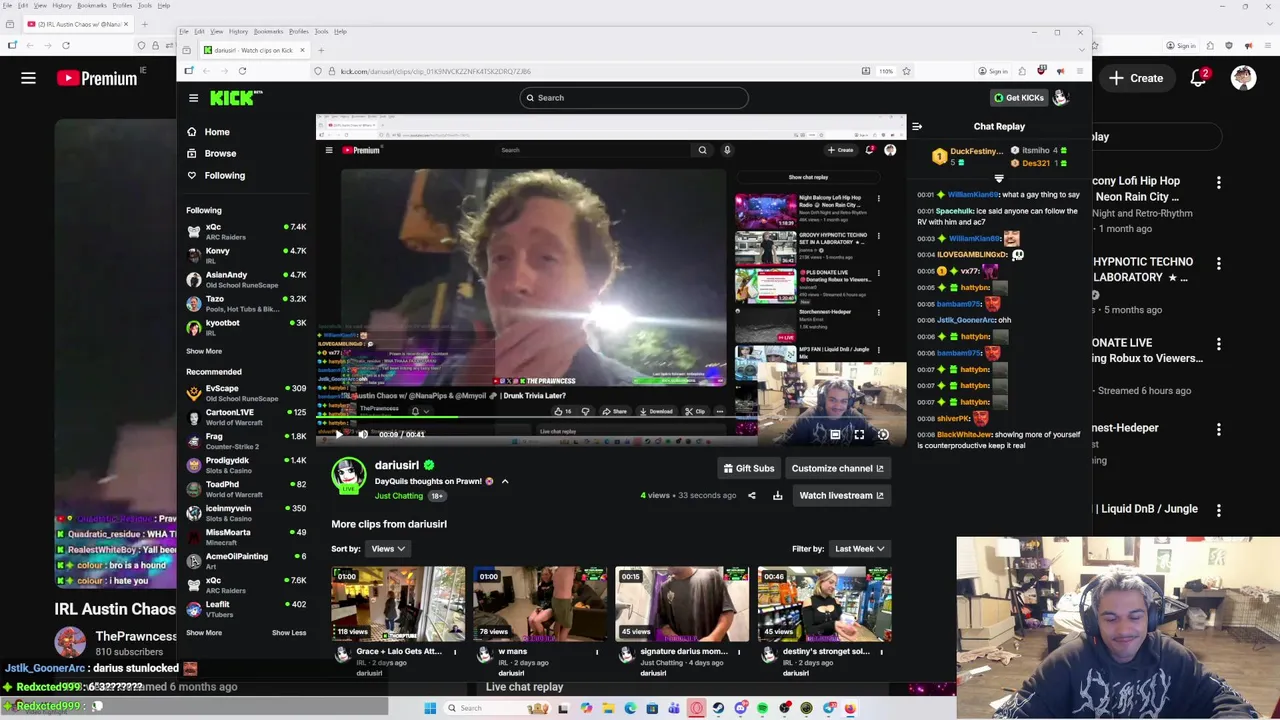Select the IRL Austin Chaos background tab

click(78, 24)
